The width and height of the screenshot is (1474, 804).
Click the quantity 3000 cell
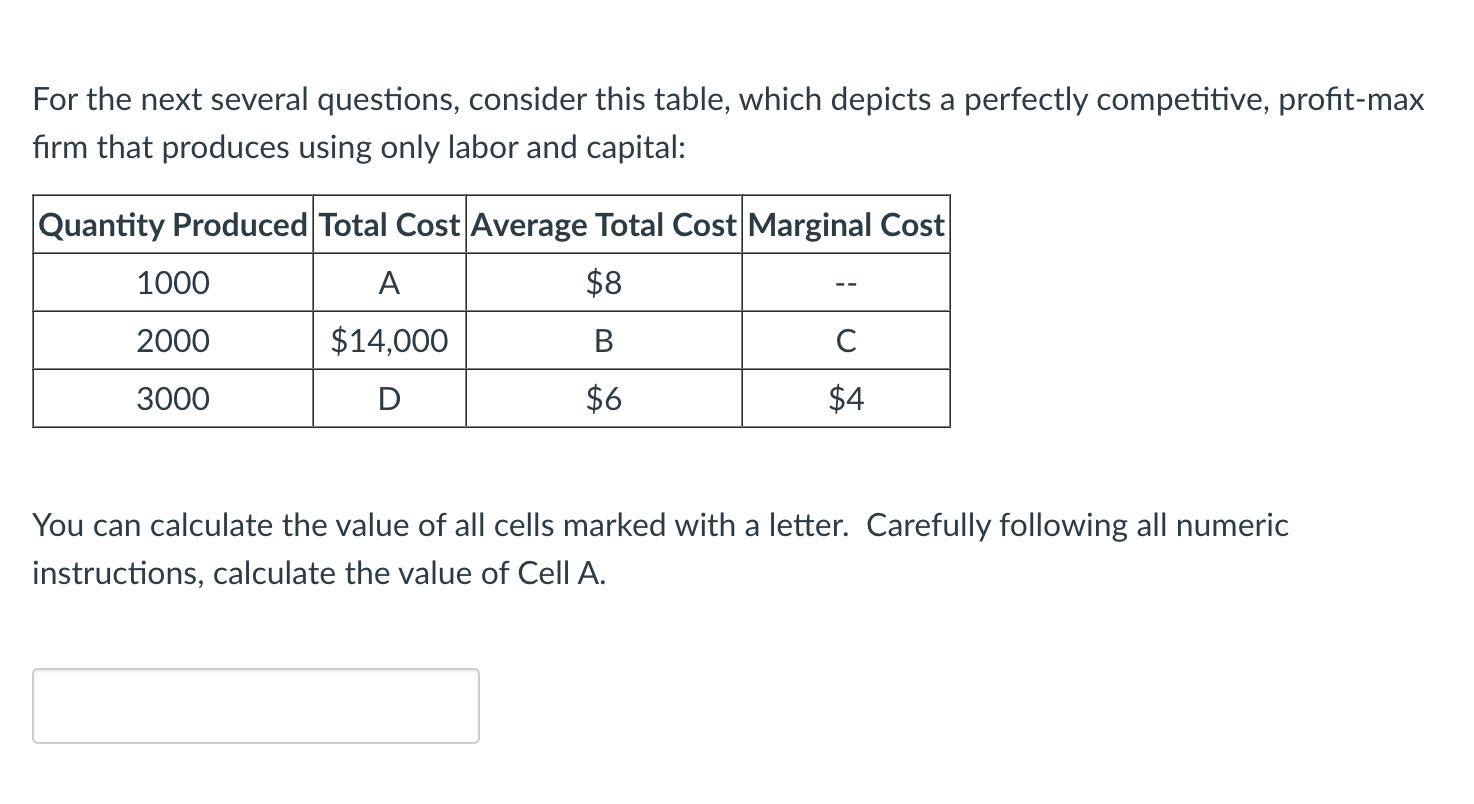172,399
